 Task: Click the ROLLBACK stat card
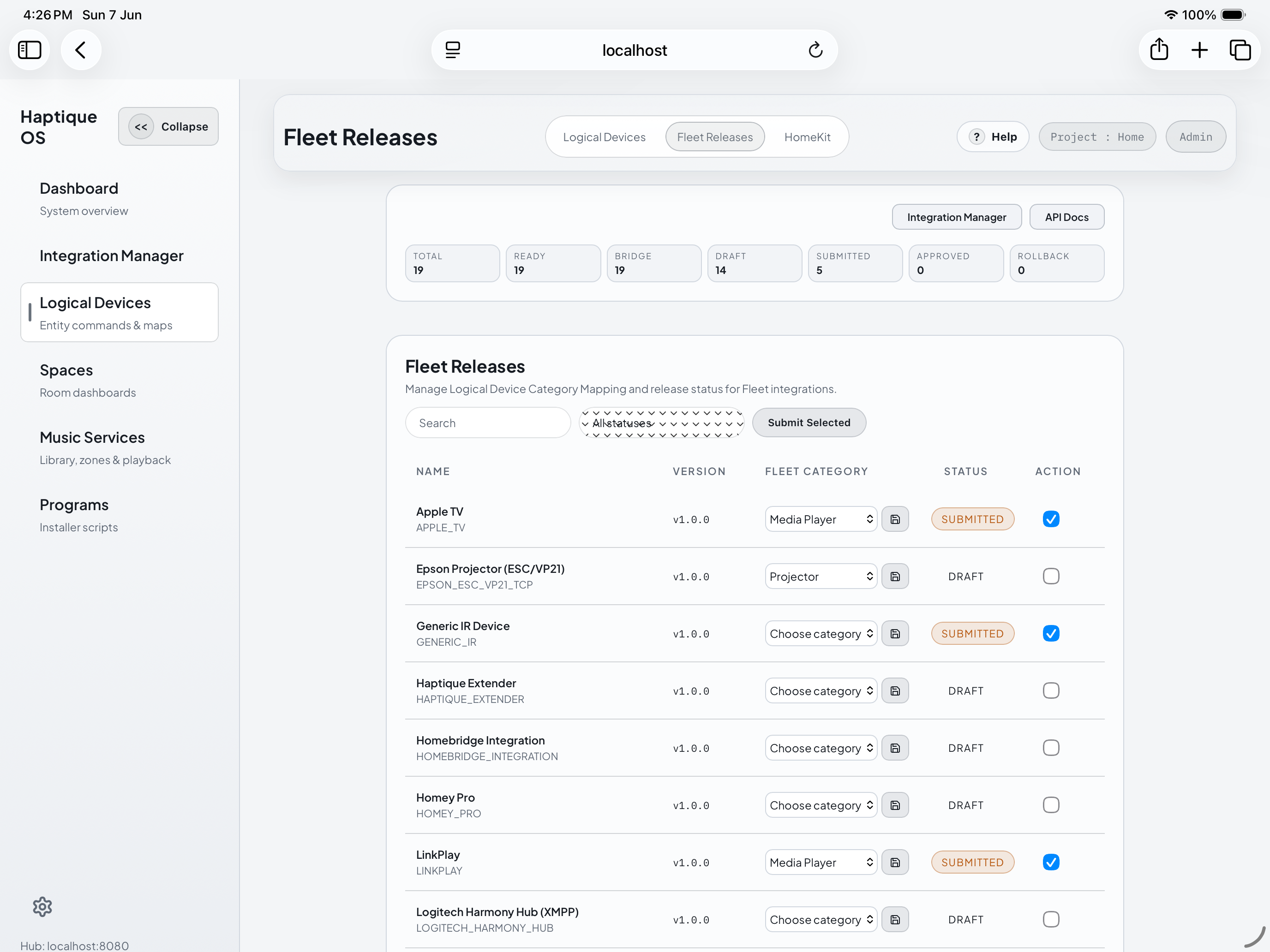tap(1057, 263)
